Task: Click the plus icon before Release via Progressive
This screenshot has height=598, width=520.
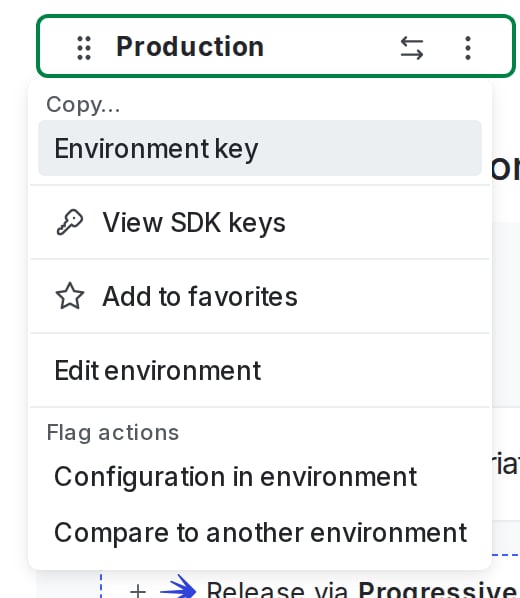Action: click(x=138, y=591)
